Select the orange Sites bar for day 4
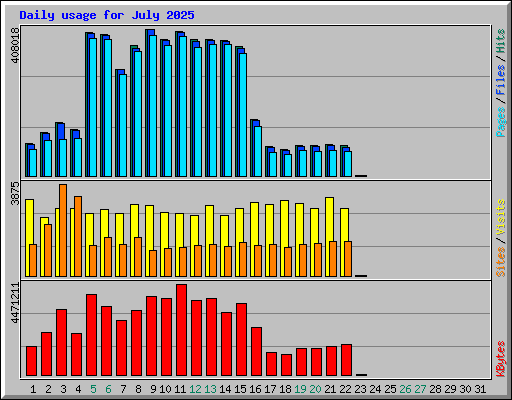This screenshot has height=400, width=512. point(78,236)
